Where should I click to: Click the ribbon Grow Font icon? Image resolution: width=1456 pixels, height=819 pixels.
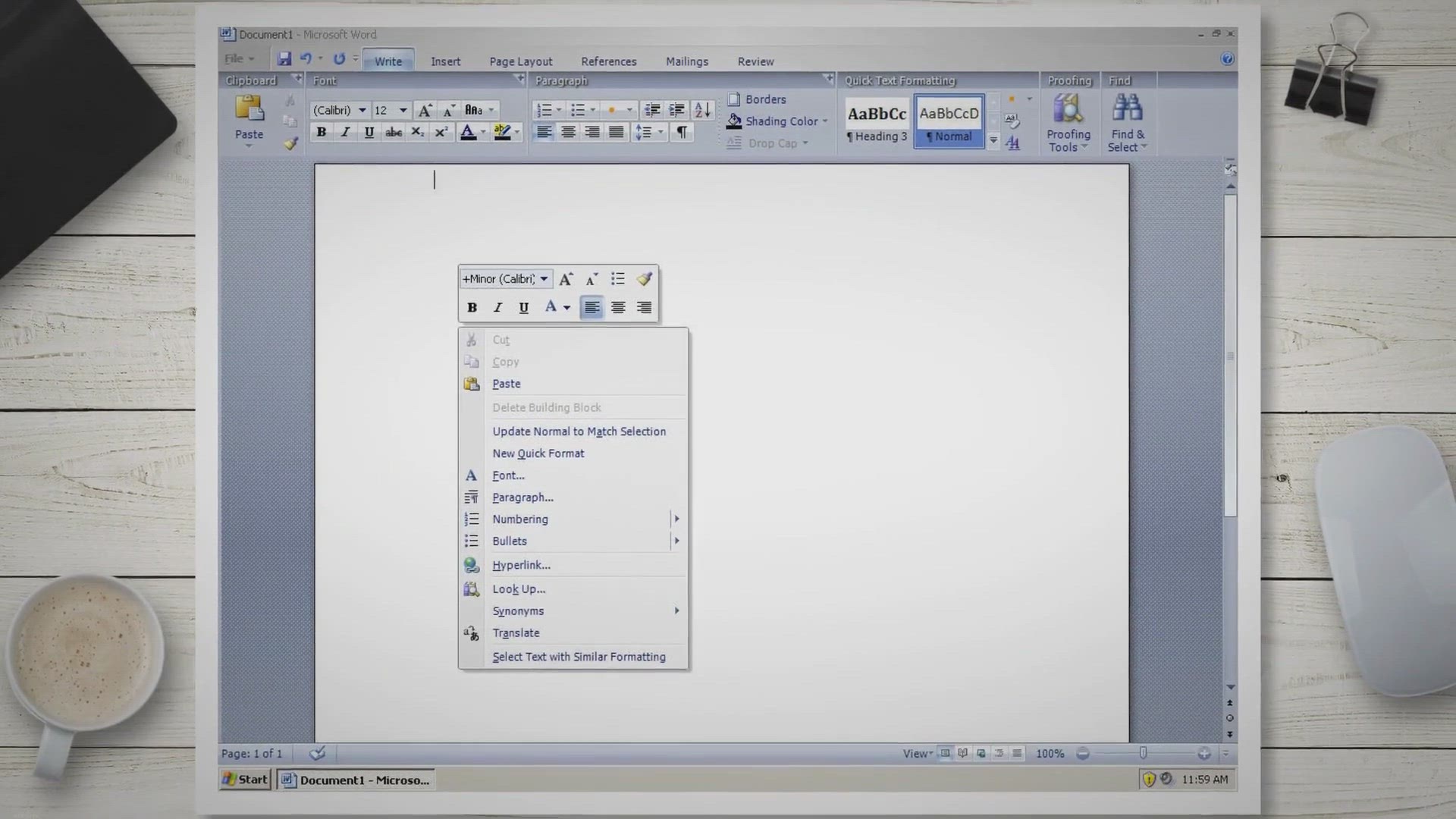pos(425,111)
